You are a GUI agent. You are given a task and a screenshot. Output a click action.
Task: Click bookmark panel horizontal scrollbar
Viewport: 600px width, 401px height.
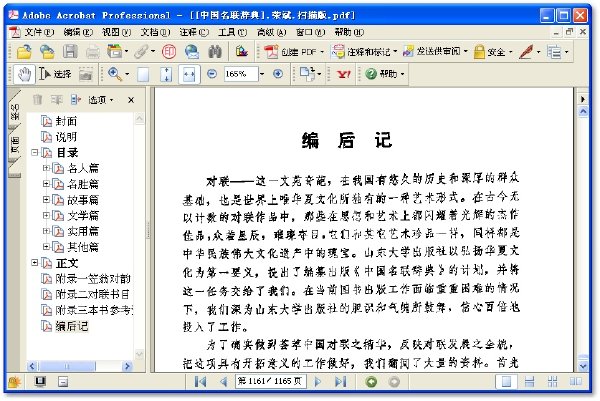coord(79,366)
